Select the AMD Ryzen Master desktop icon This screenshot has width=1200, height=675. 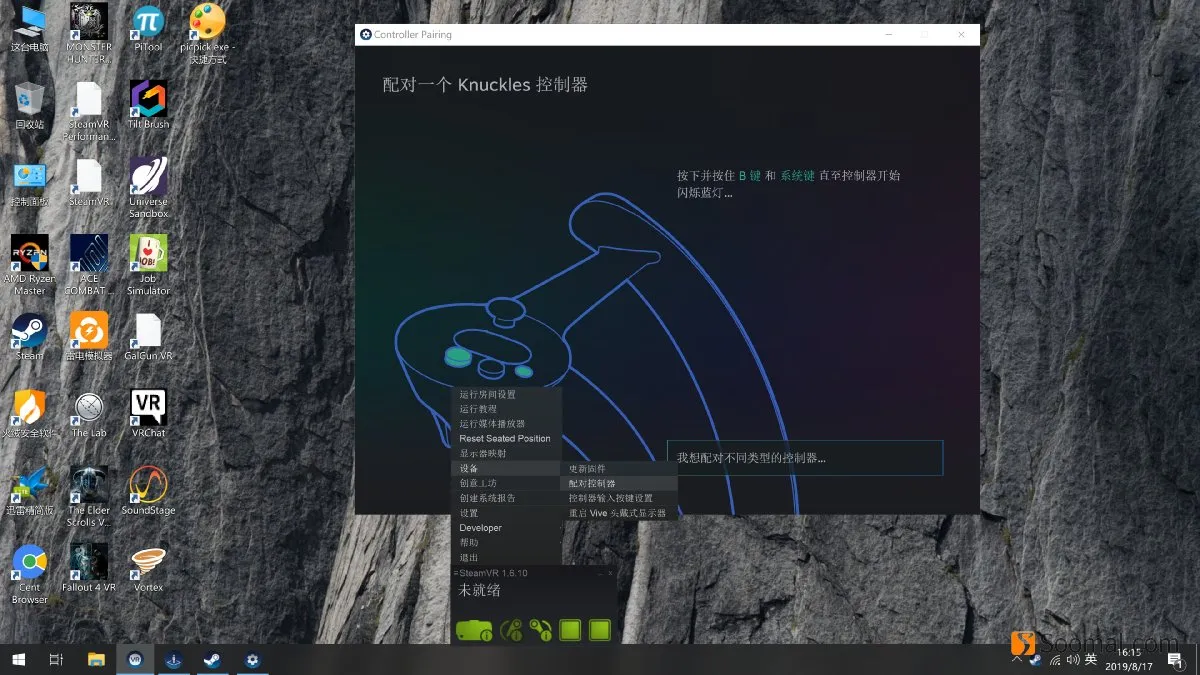pos(29,265)
